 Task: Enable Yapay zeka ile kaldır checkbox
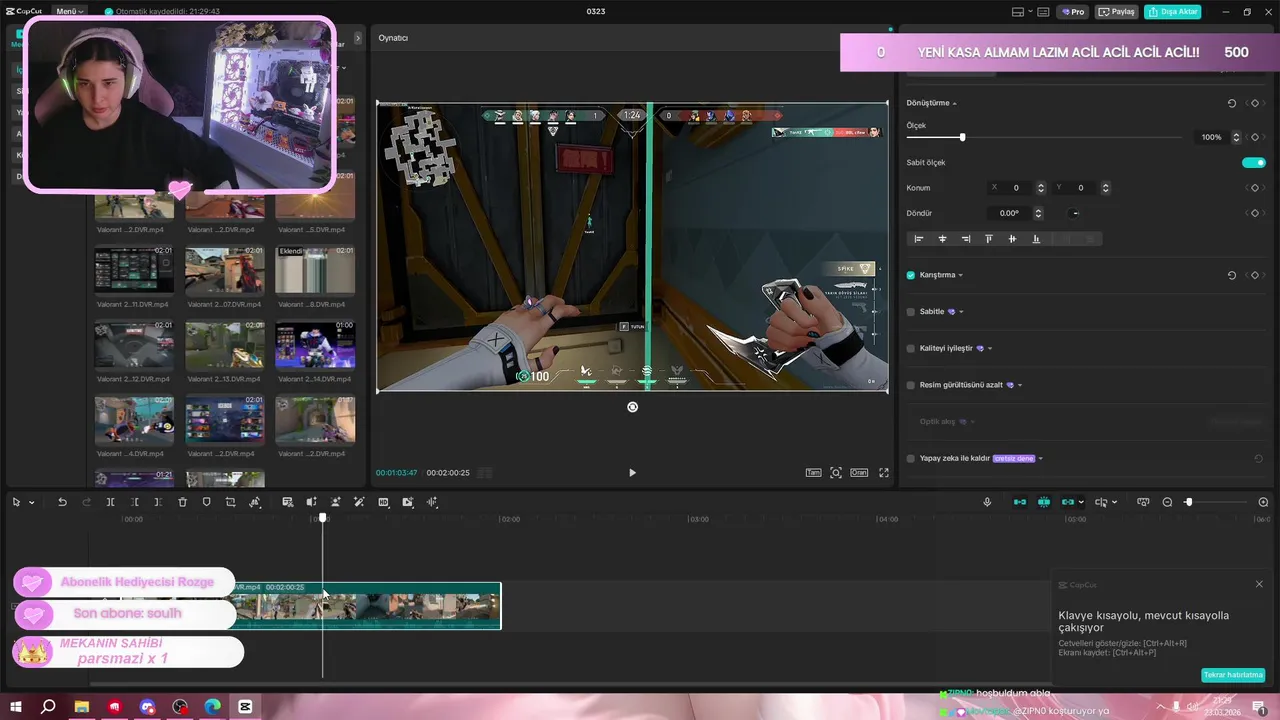(x=910, y=458)
